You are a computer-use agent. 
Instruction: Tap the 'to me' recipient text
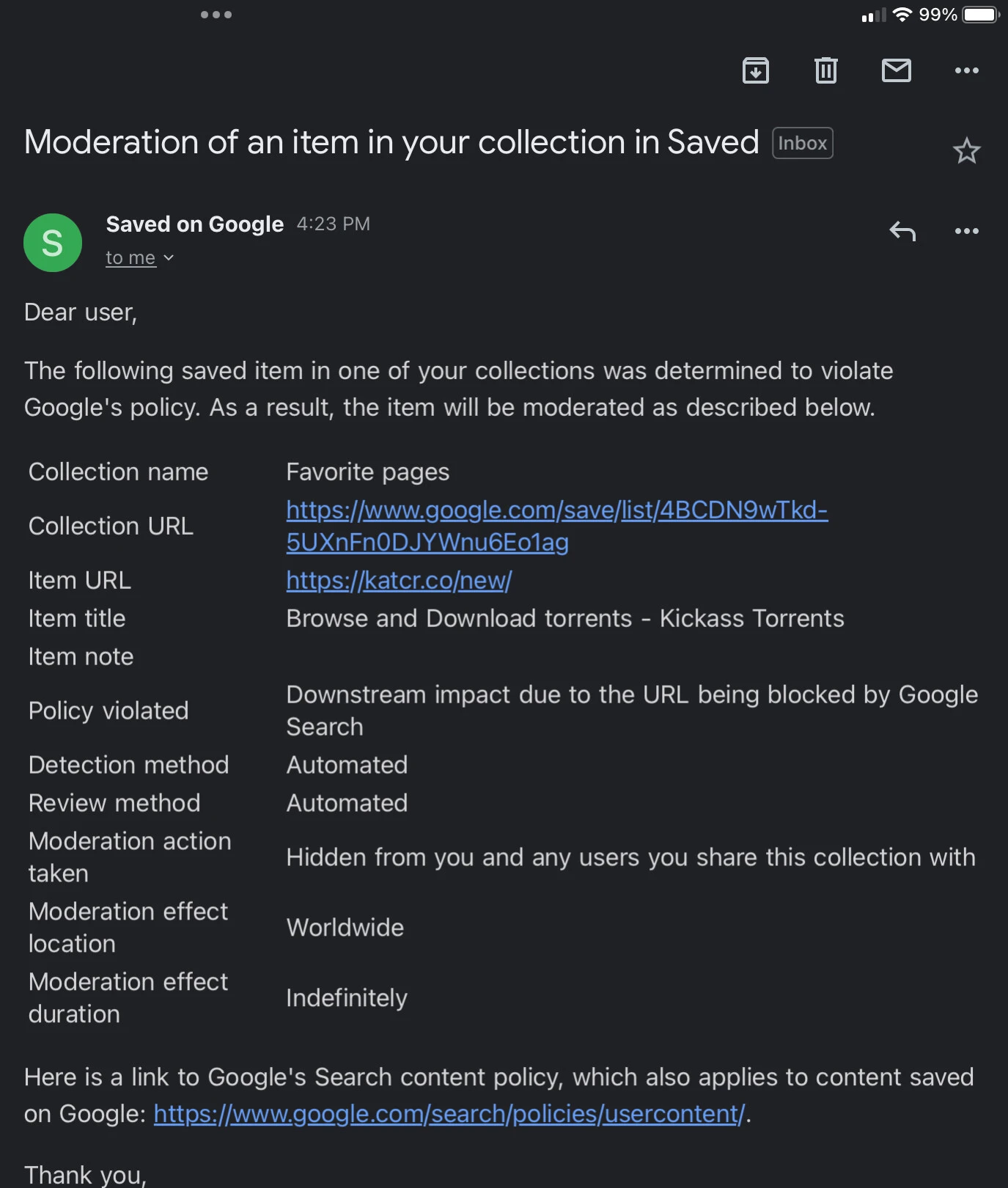click(x=130, y=258)
